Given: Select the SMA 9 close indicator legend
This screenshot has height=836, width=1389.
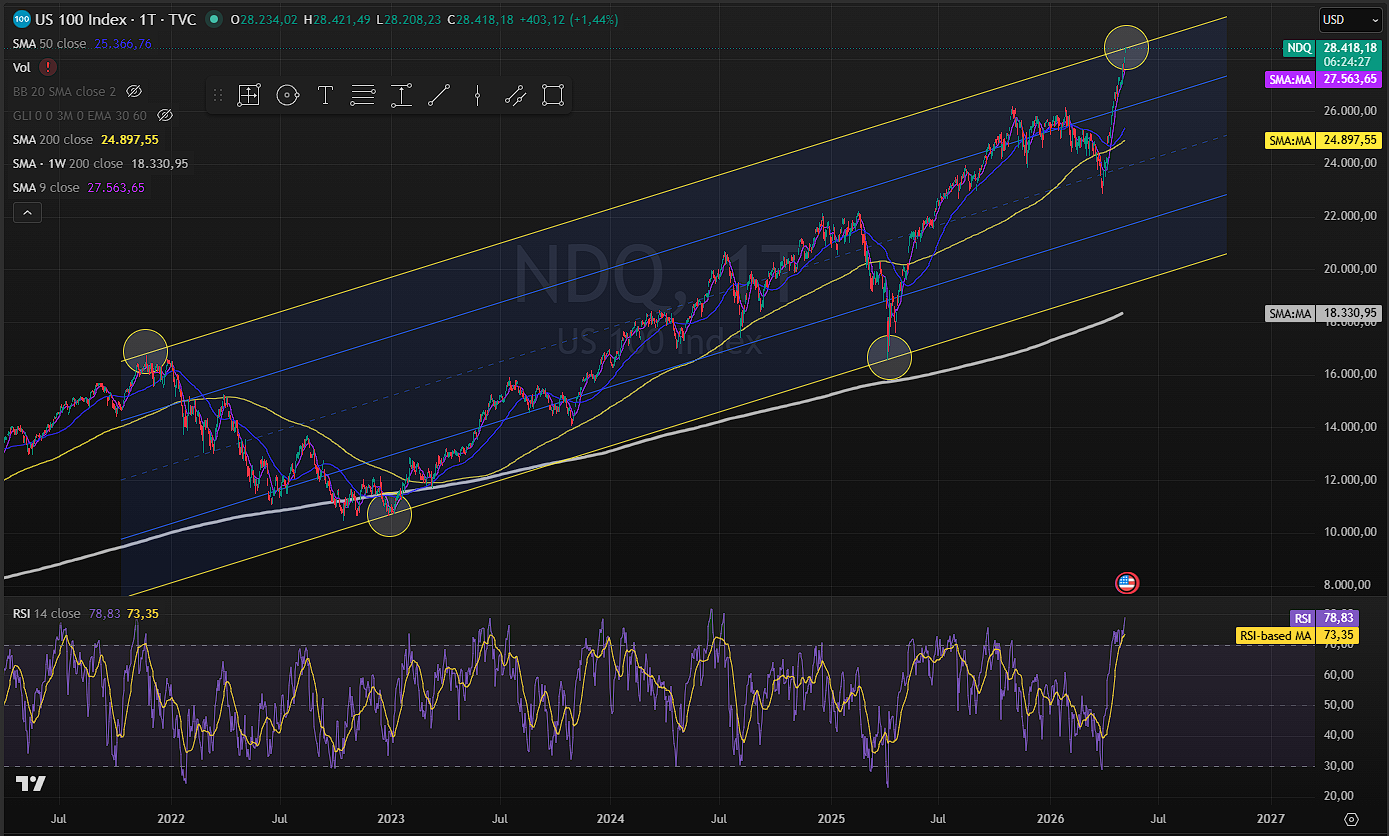Looking at the screenshot, I should point(46,187).
